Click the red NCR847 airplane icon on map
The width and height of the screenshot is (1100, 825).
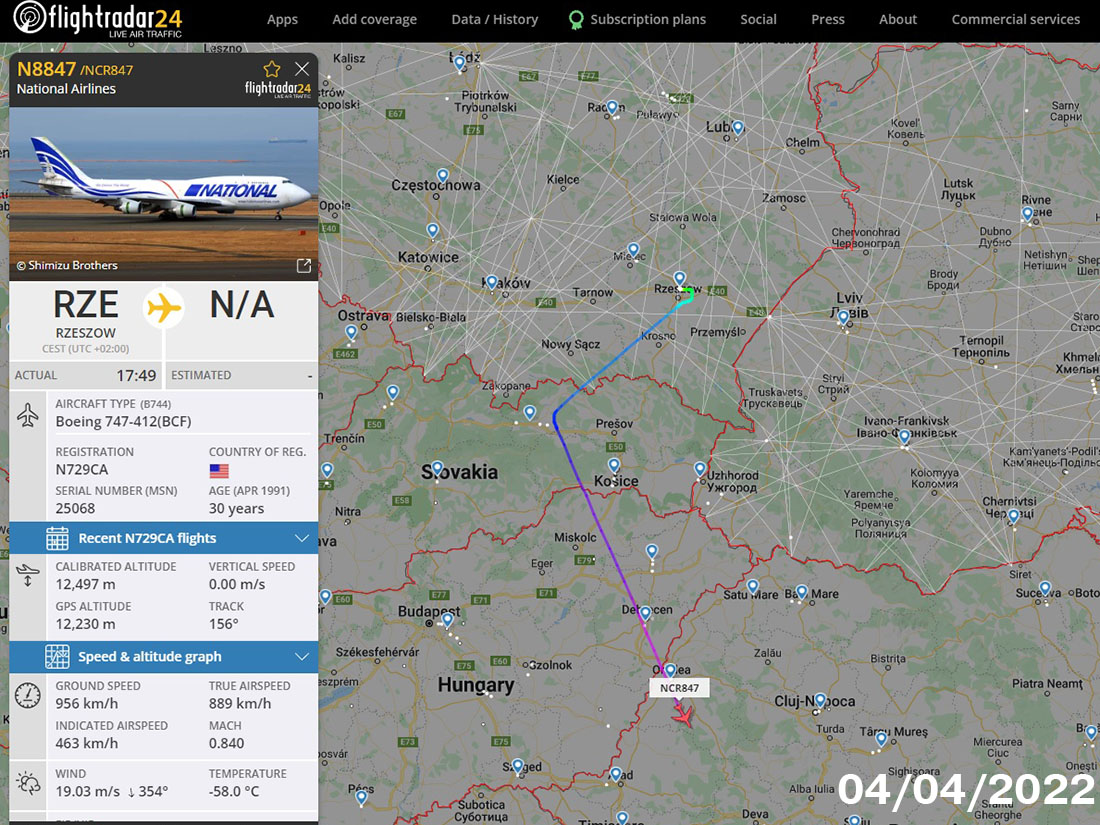coord(682,716)
